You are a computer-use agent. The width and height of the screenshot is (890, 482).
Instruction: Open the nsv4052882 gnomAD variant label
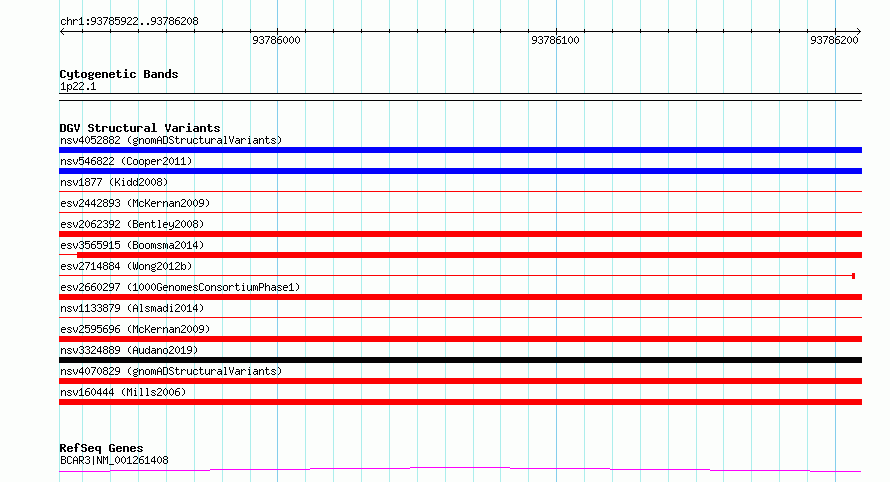coord(171,140)
